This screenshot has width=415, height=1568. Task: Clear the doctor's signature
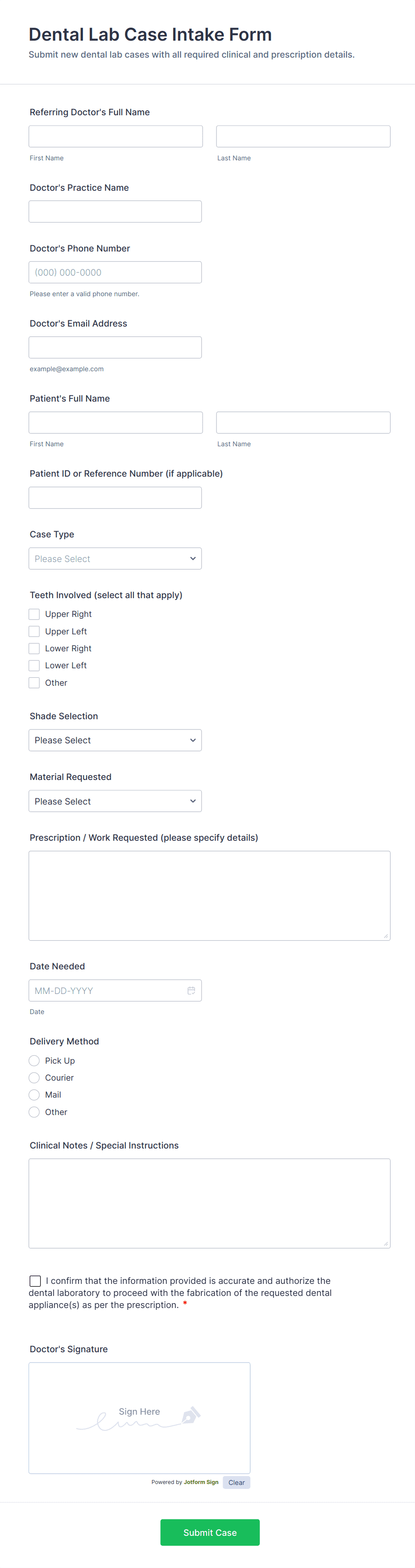tap(237, 1482)
